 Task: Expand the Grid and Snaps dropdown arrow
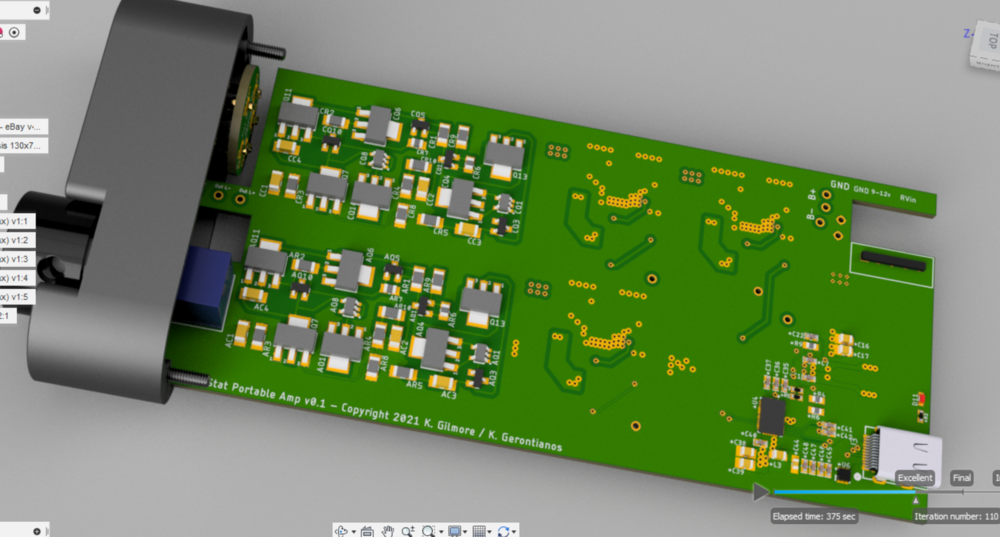(491, 531)
